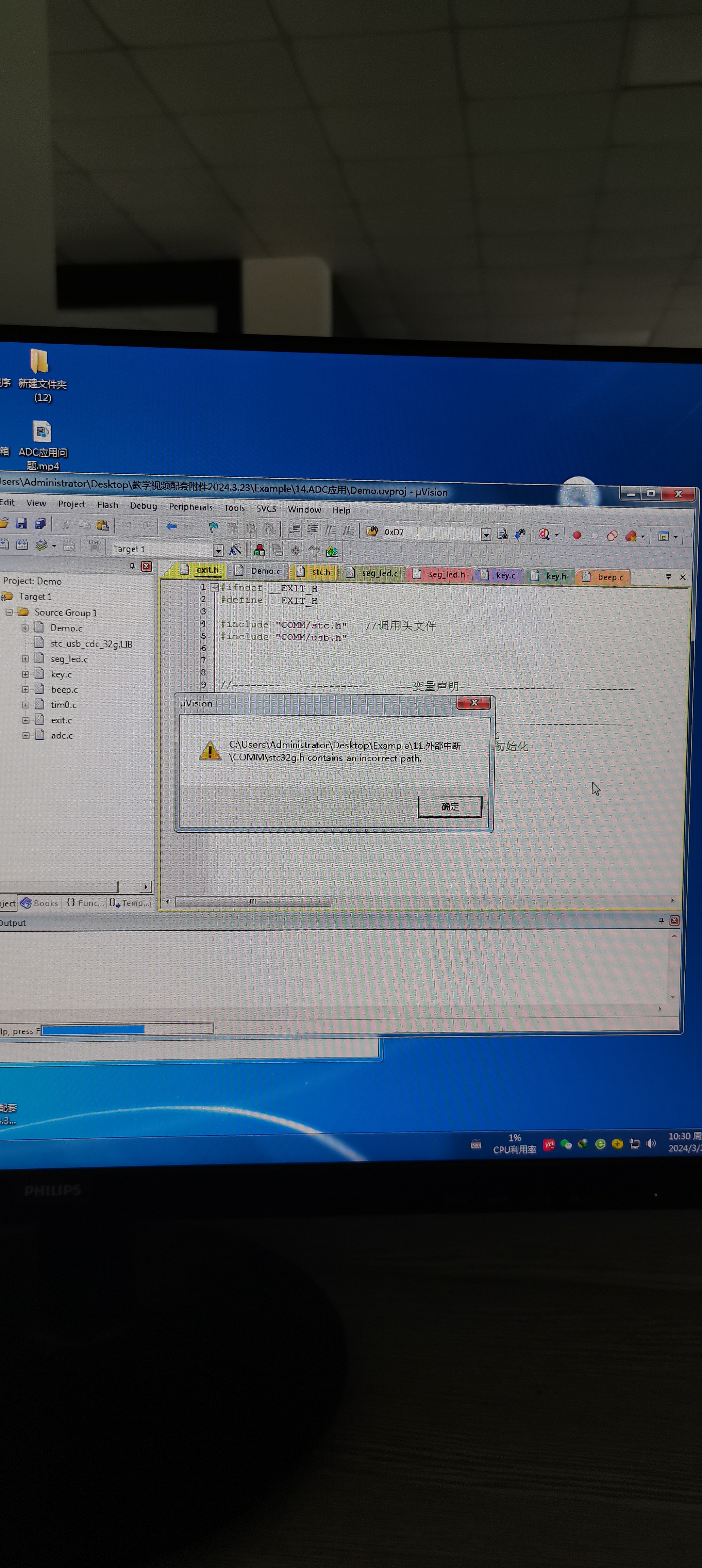Expand the beep.c tree node
This screenshot has width=702, height=1568.
[x=25, y=689]
